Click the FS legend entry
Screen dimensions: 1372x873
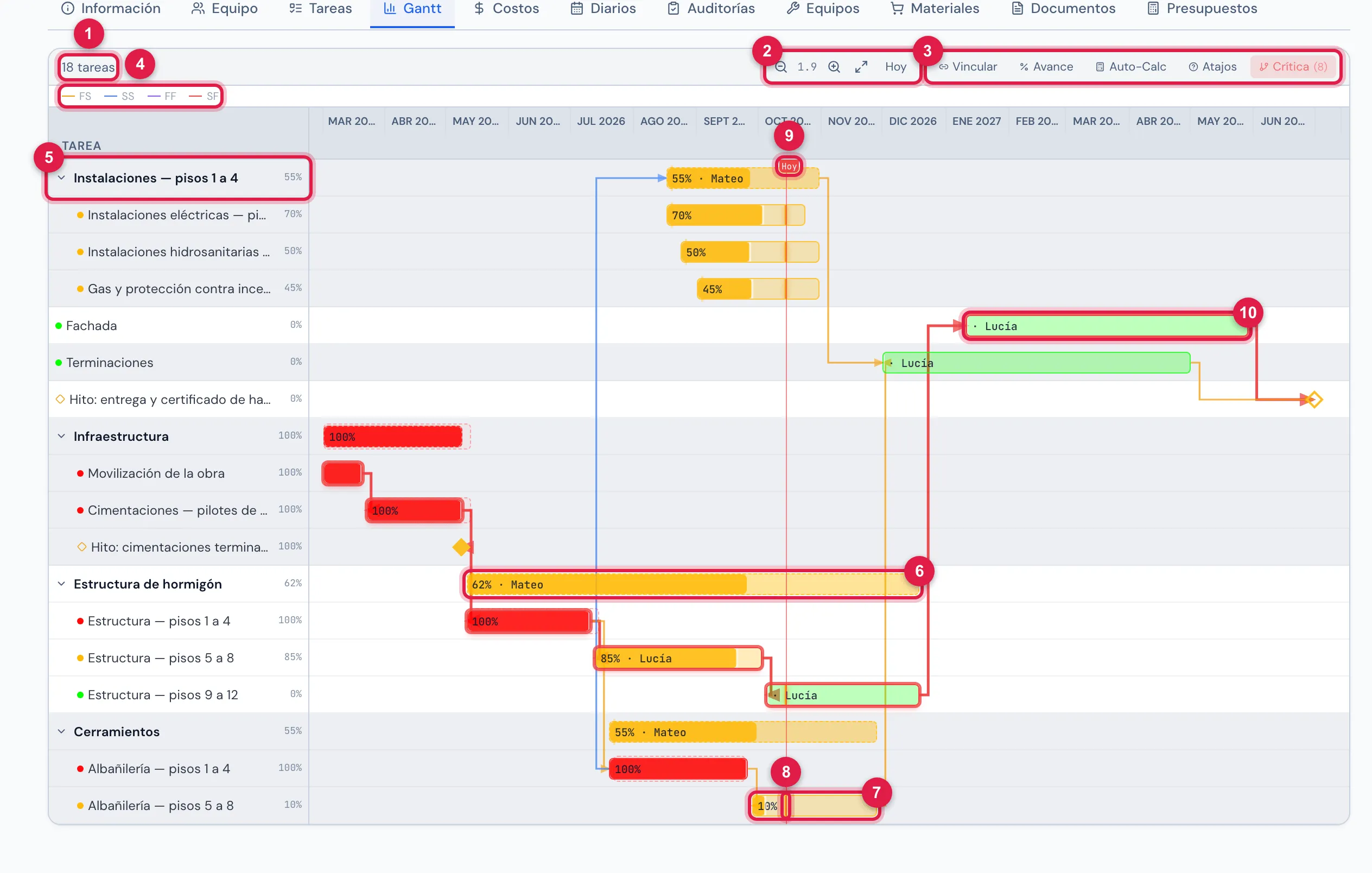click(x=77, y=96)
